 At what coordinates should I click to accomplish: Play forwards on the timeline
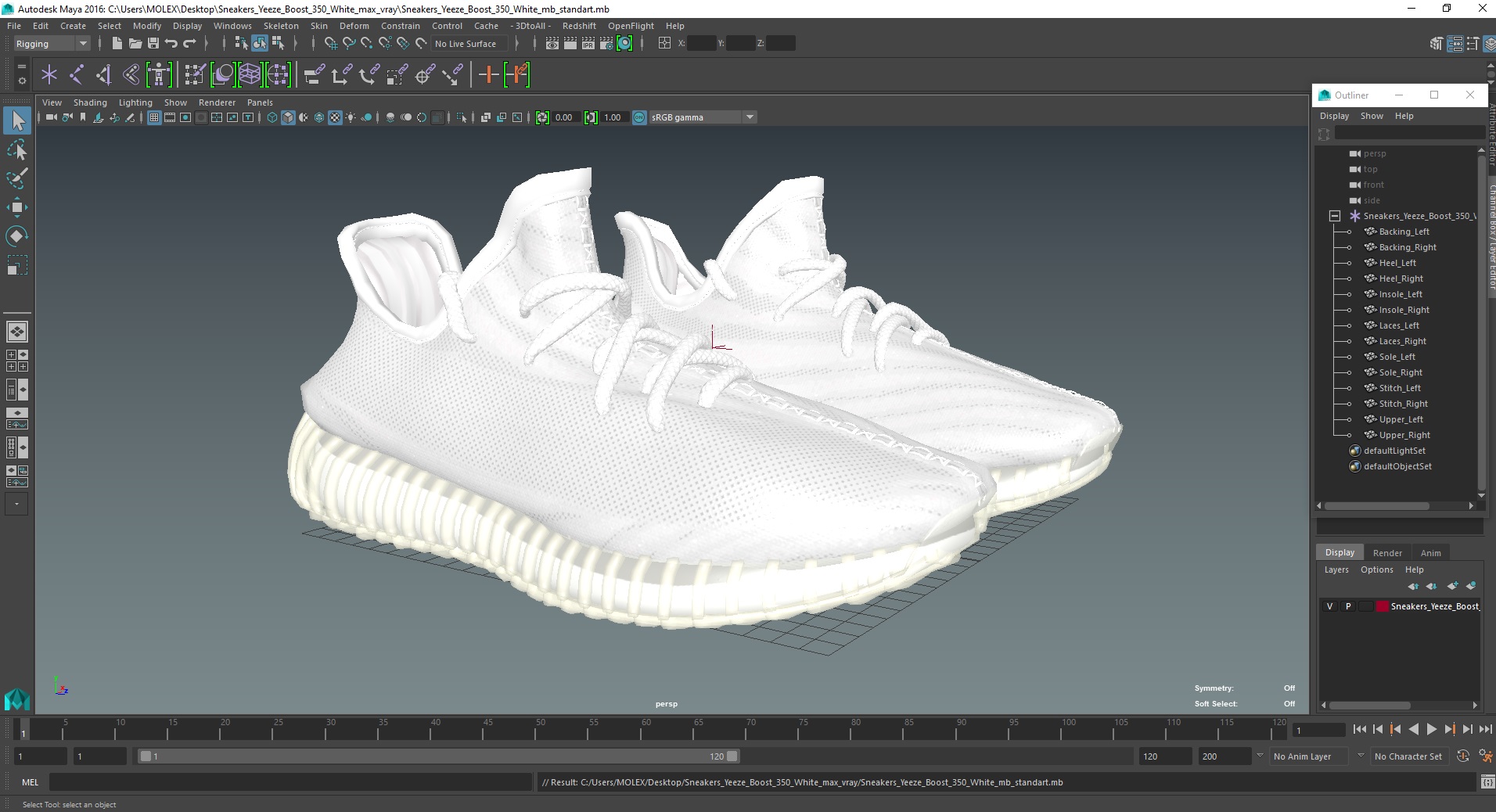click(1431, 729)
